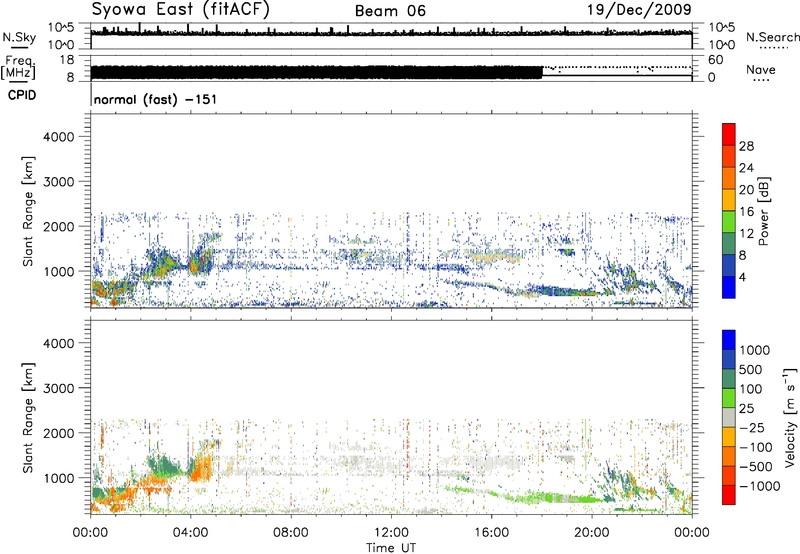
Task: Select the Beam 06 label
Action: tap(390, 11)
